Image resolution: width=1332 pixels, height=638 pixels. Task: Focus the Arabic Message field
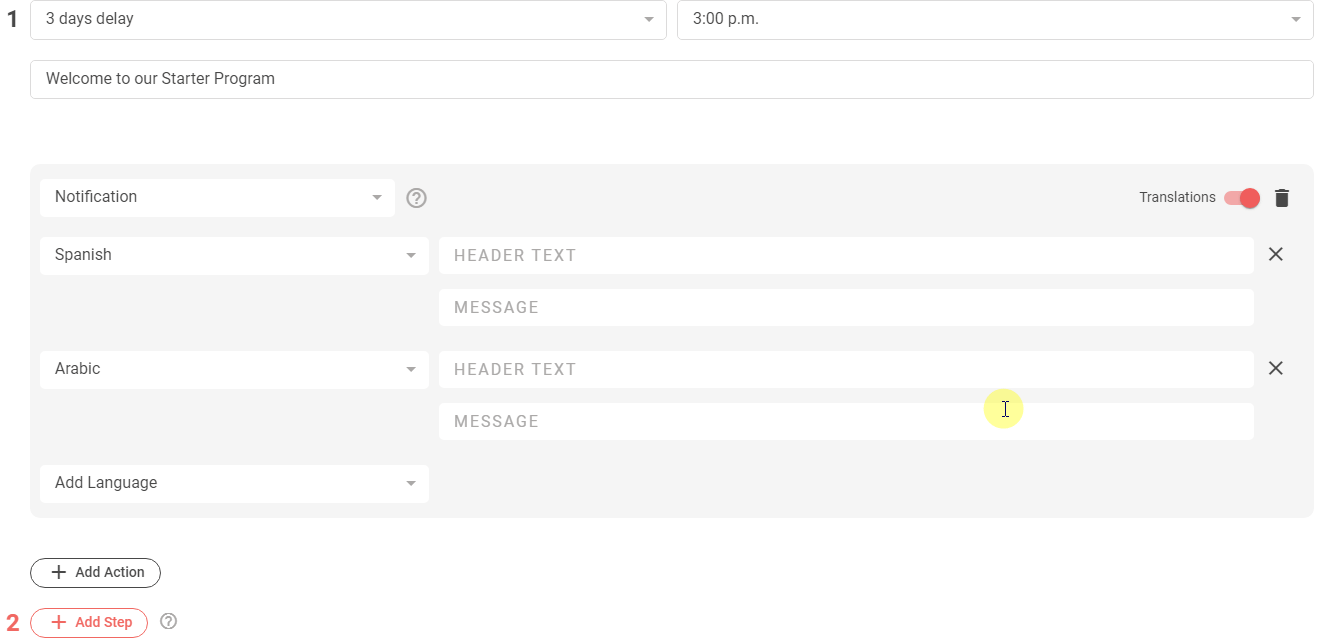(845, 422)
